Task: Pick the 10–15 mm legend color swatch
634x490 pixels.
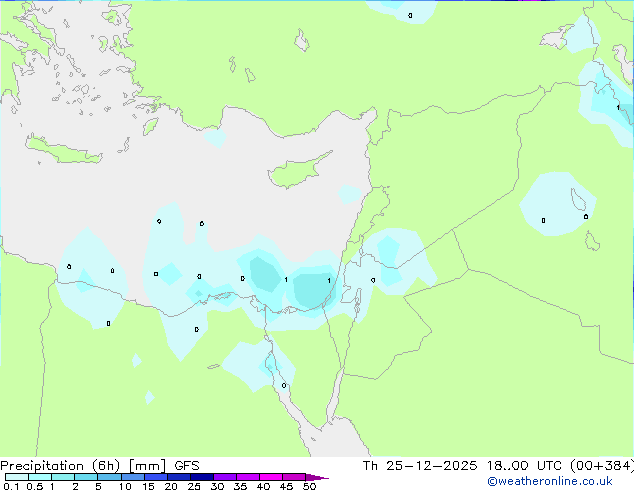Action: [133, 477]
